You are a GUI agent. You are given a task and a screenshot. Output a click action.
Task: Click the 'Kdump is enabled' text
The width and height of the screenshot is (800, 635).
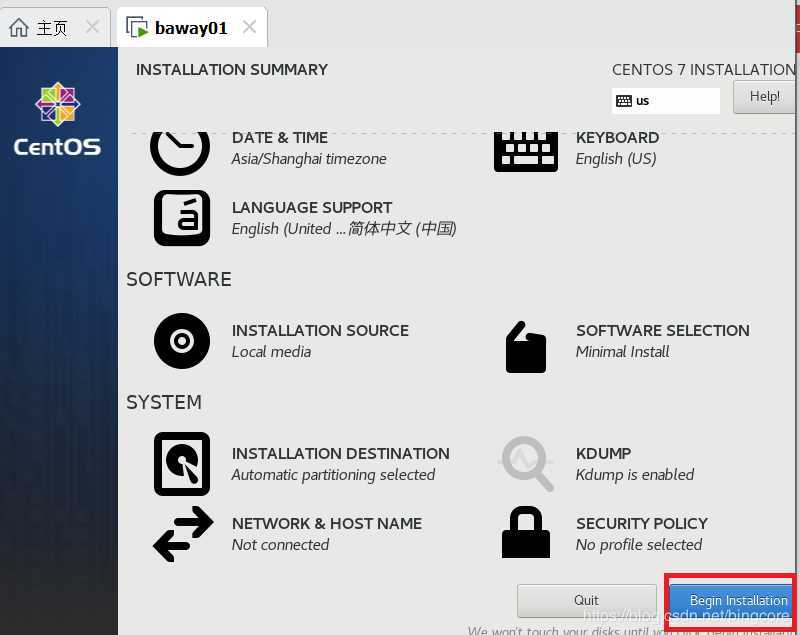(635, 475)
